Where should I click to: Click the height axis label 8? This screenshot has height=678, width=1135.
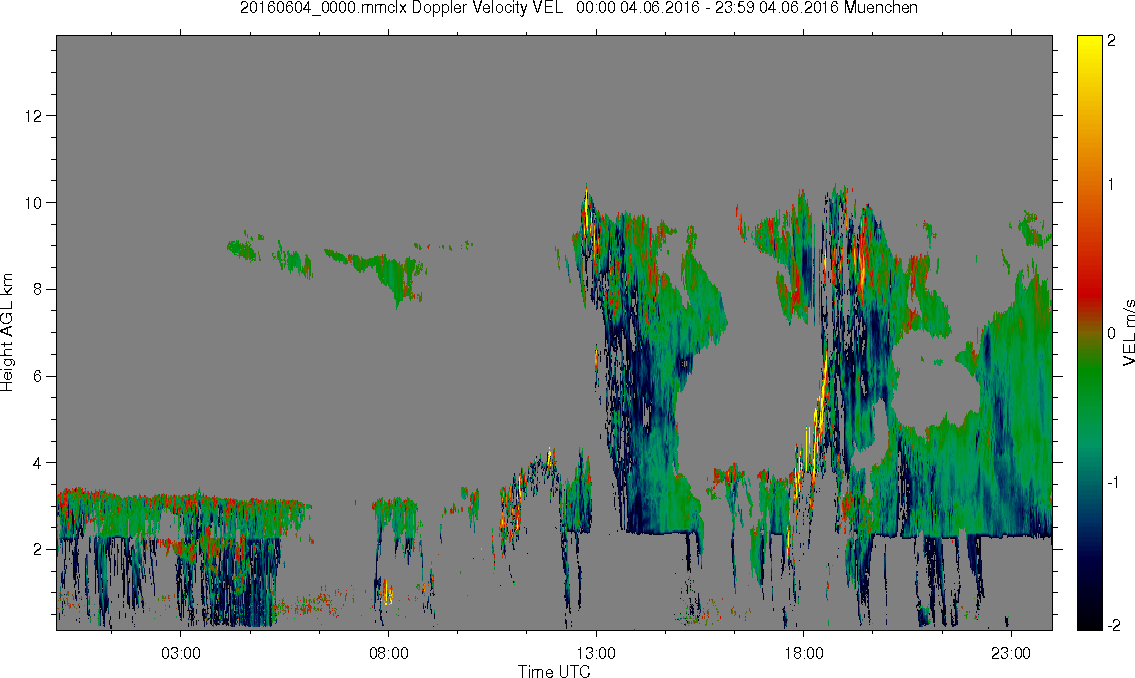point(37,289)
